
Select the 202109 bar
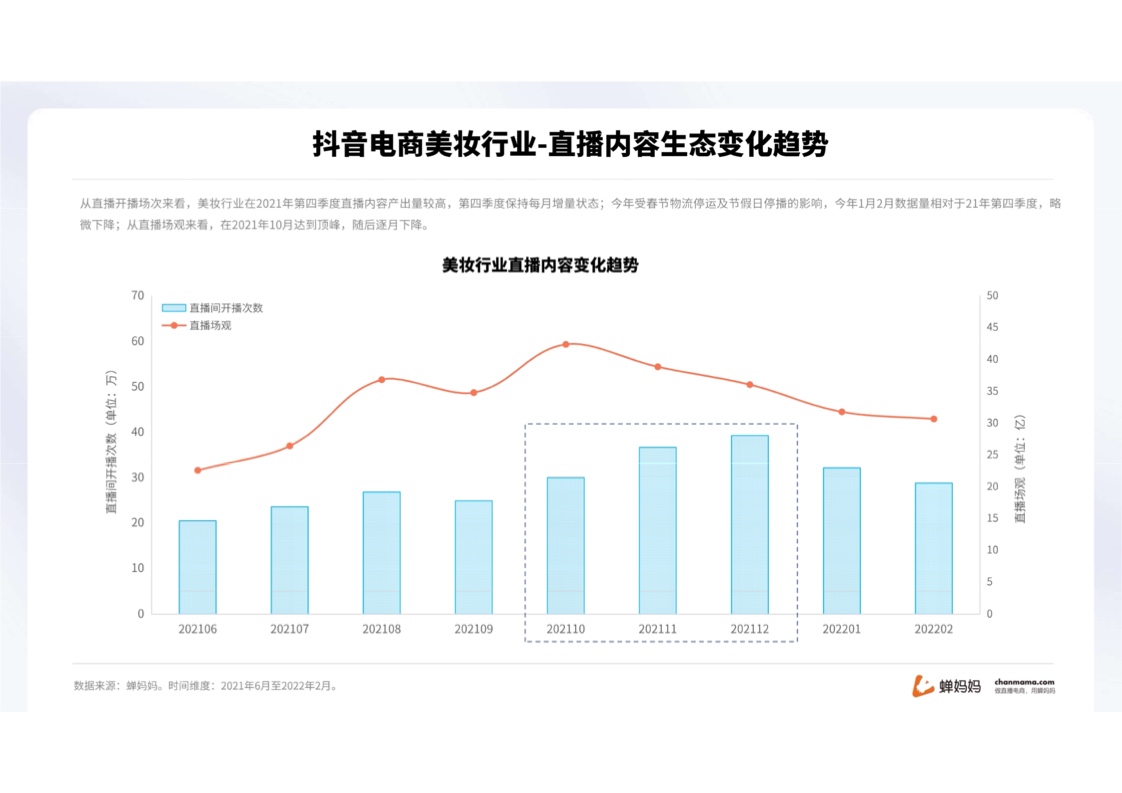tap(473, 557)
